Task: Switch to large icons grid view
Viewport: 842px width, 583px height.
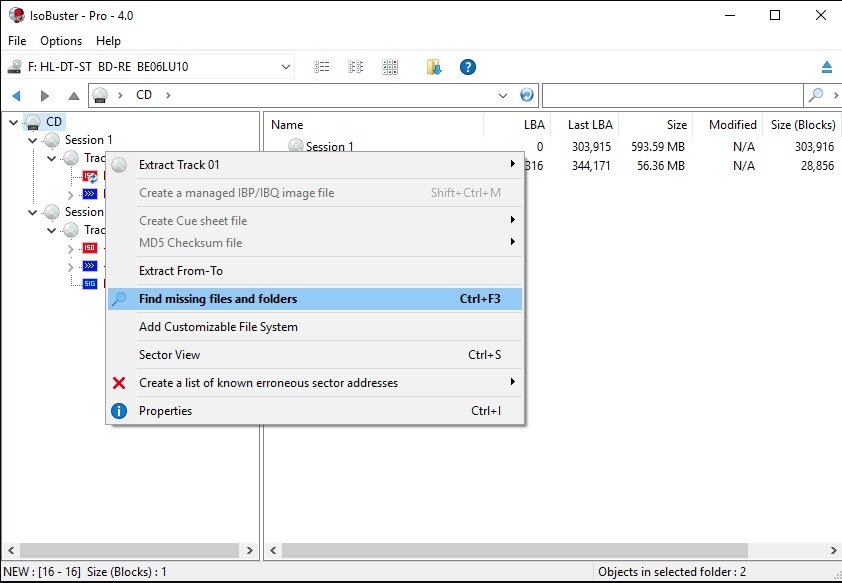Action: click(390, 67)
